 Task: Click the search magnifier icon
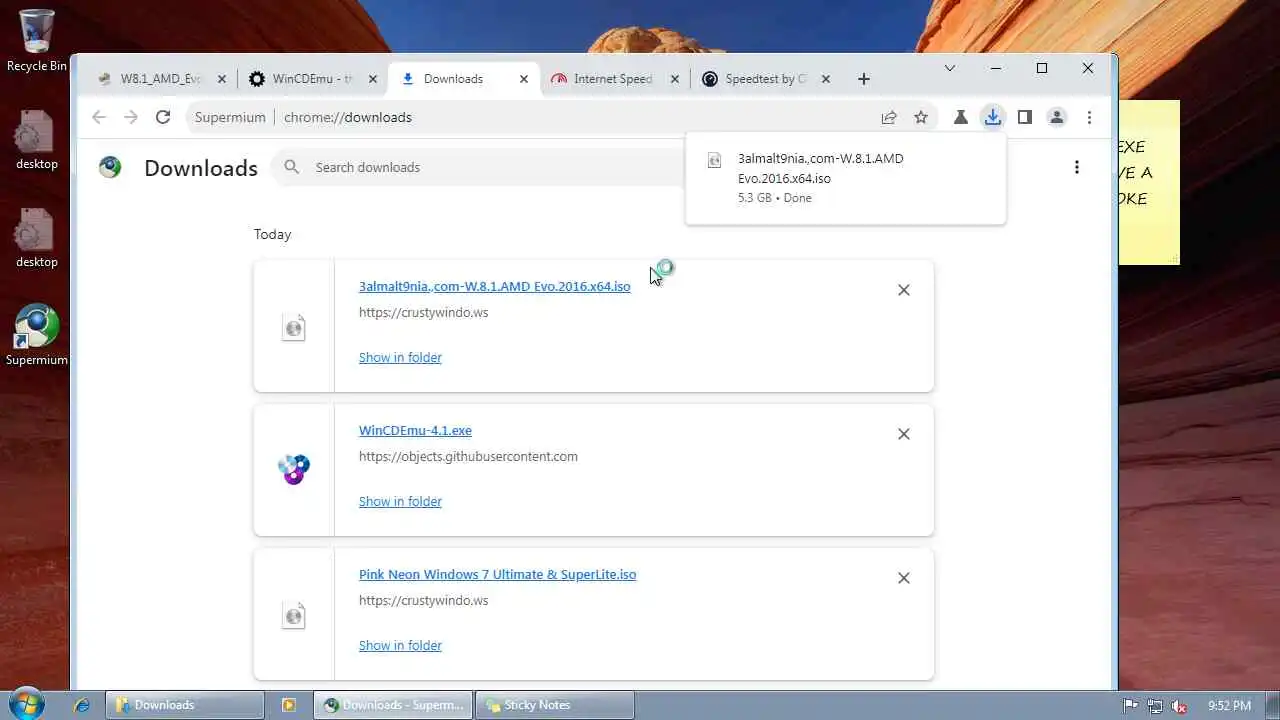[x=292, y=167]
